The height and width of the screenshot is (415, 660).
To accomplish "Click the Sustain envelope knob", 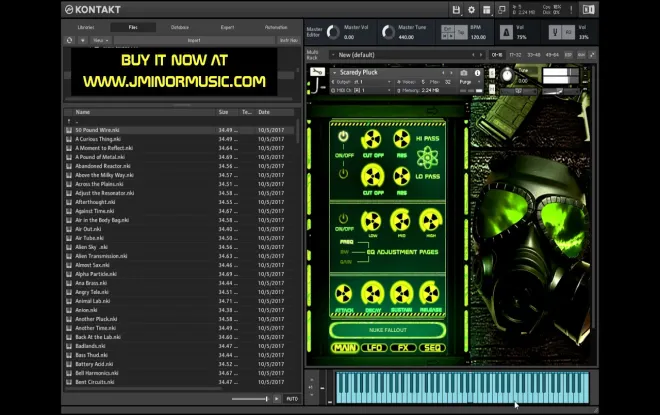I will [x=402, y=294].
